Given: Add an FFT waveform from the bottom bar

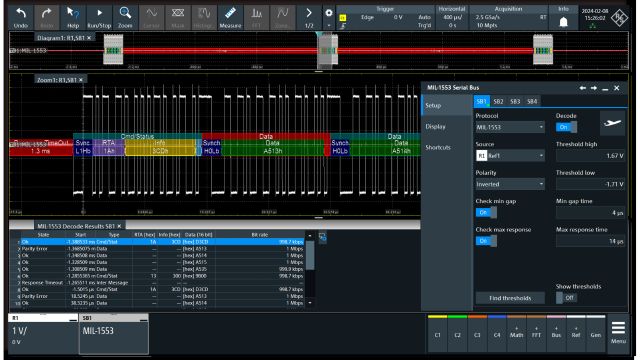Looking at the screenshot, I should (x=536, y=333).
